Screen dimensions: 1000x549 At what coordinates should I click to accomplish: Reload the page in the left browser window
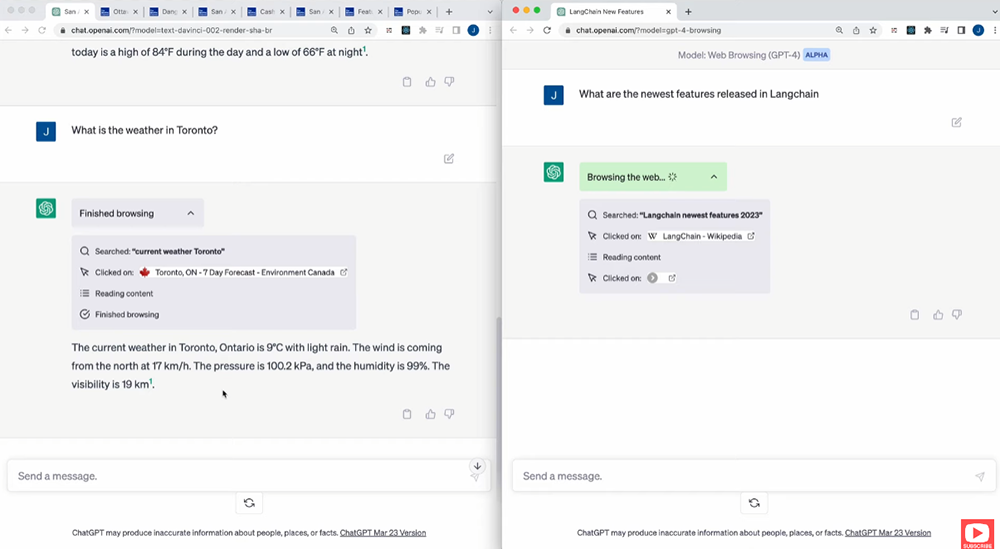point(42,30)
